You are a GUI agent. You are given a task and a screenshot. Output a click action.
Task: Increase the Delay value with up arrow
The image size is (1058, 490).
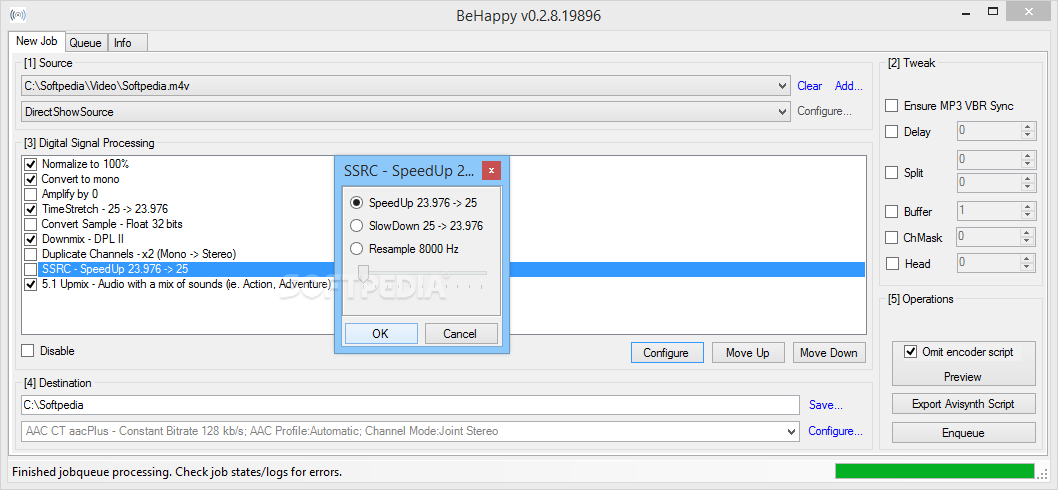pyautogui.click(x=1026, y=127)
